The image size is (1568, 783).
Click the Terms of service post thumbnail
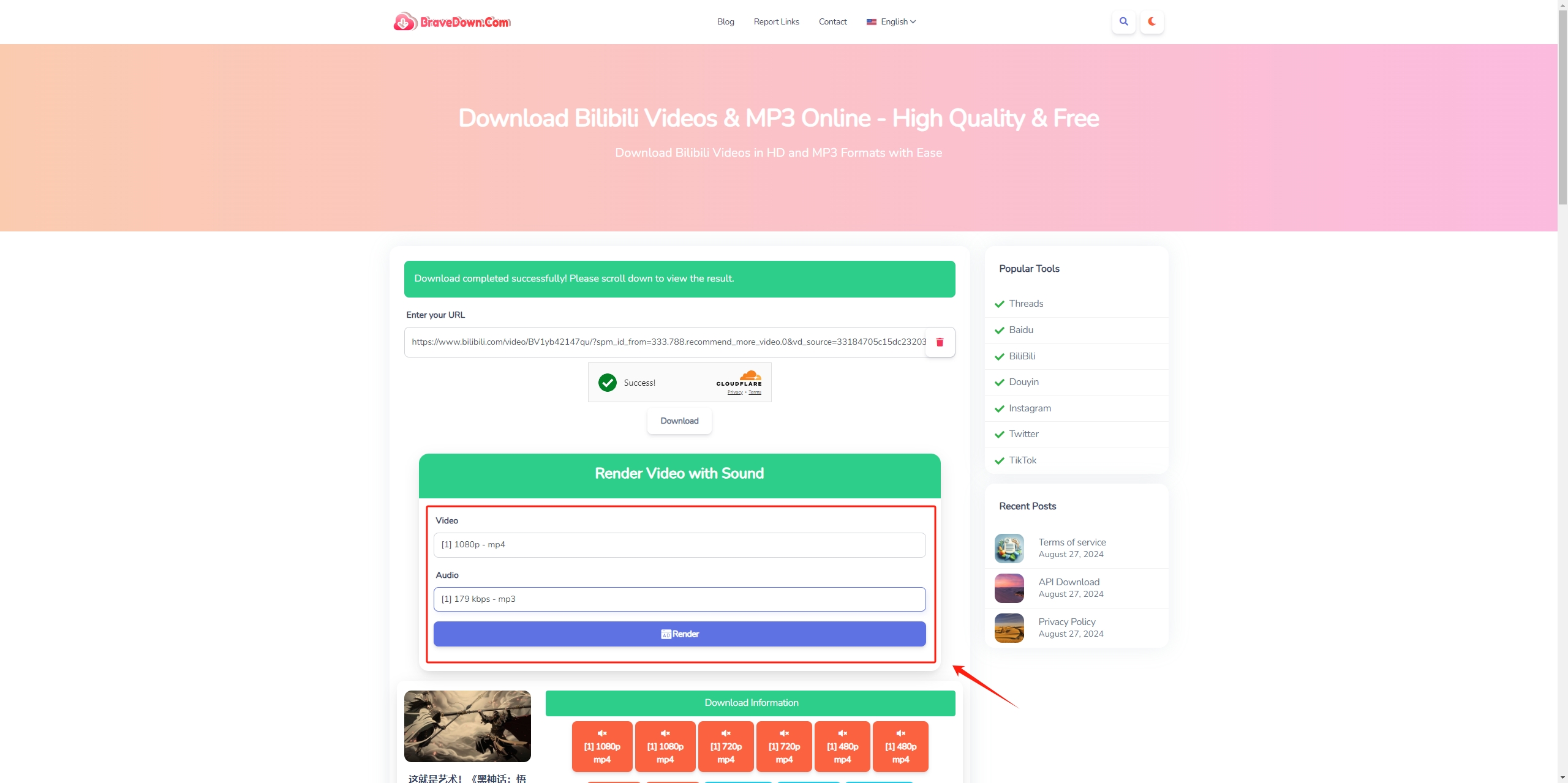coord(1009,548)
